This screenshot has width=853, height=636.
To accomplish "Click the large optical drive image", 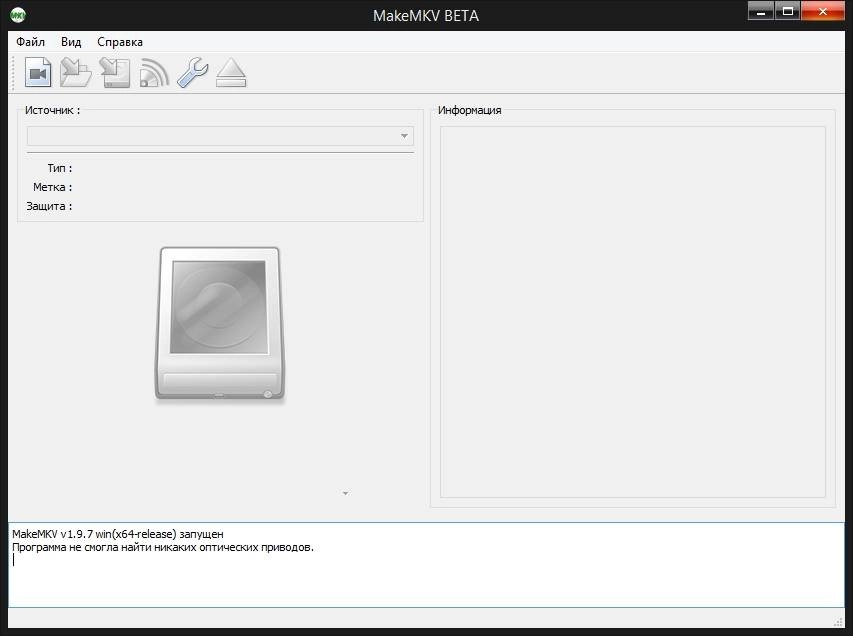I will point(220,324).
